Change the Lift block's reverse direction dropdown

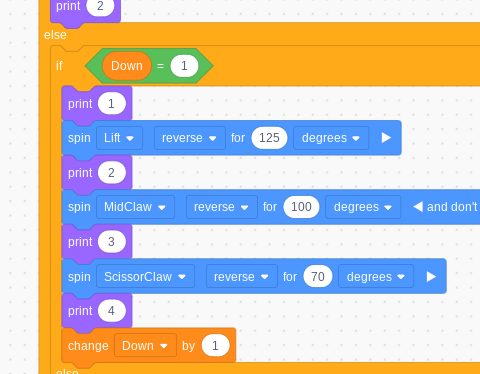[190, 138]
